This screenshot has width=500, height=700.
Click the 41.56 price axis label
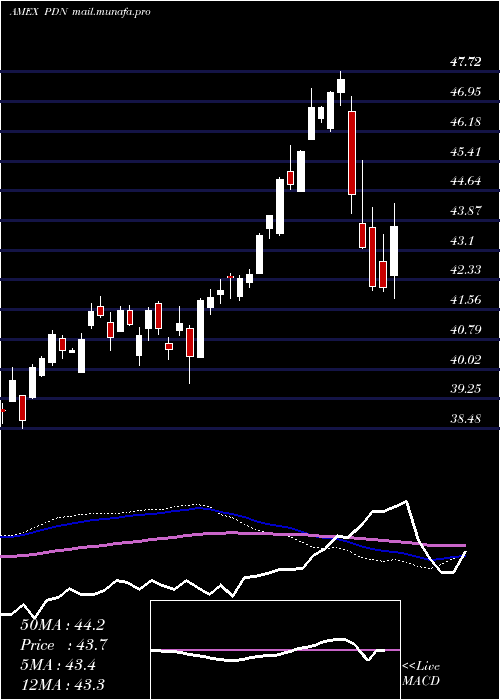point(466,300)
